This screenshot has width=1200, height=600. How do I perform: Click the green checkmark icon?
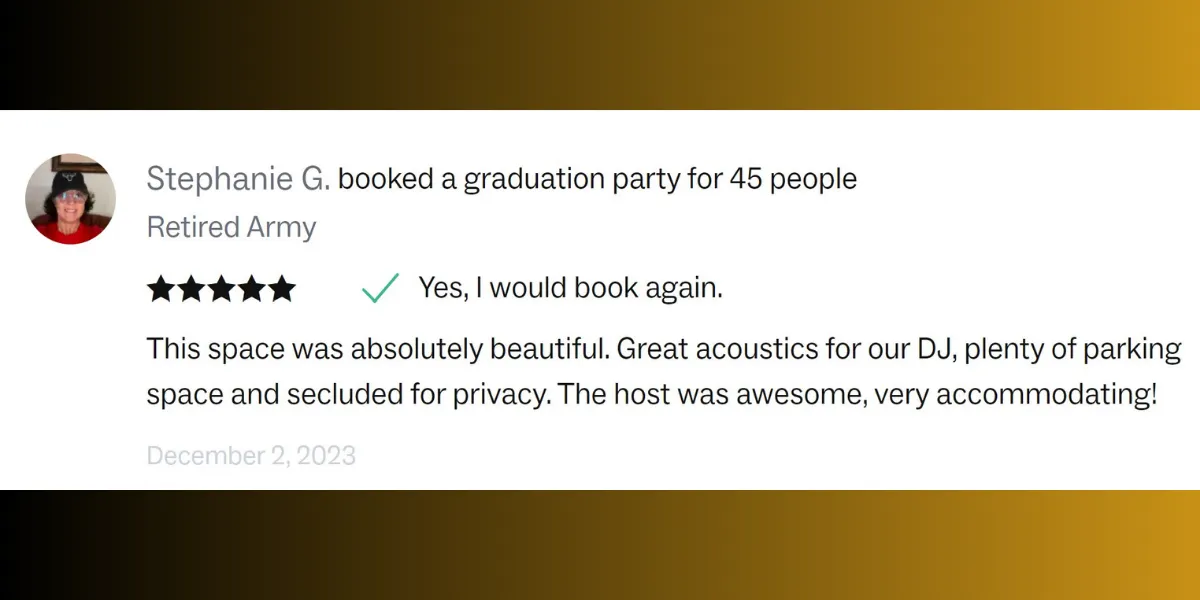click(x=380, y=288)
